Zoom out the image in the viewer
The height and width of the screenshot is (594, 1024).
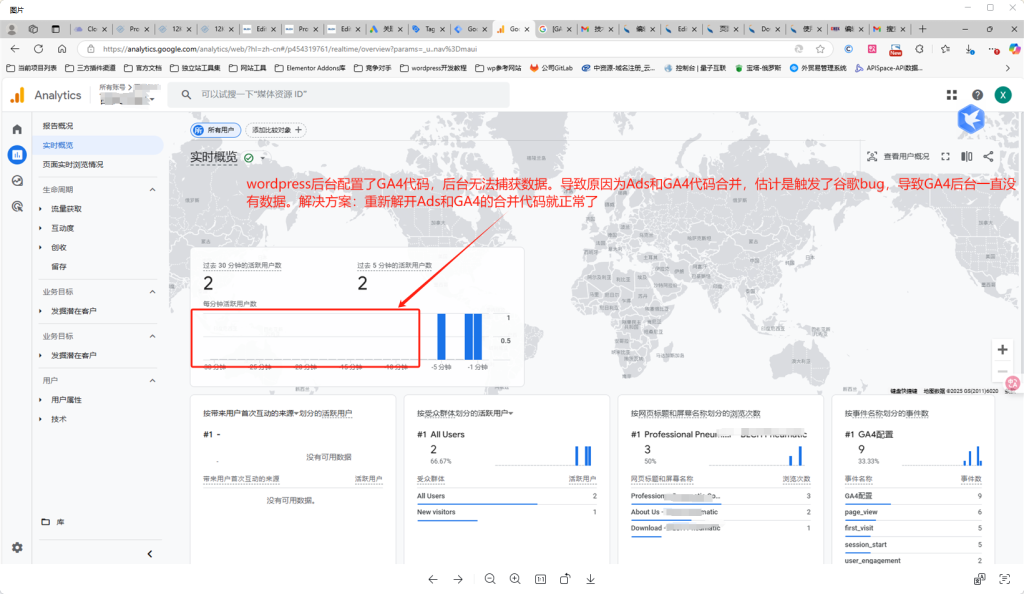click(490, 579)
